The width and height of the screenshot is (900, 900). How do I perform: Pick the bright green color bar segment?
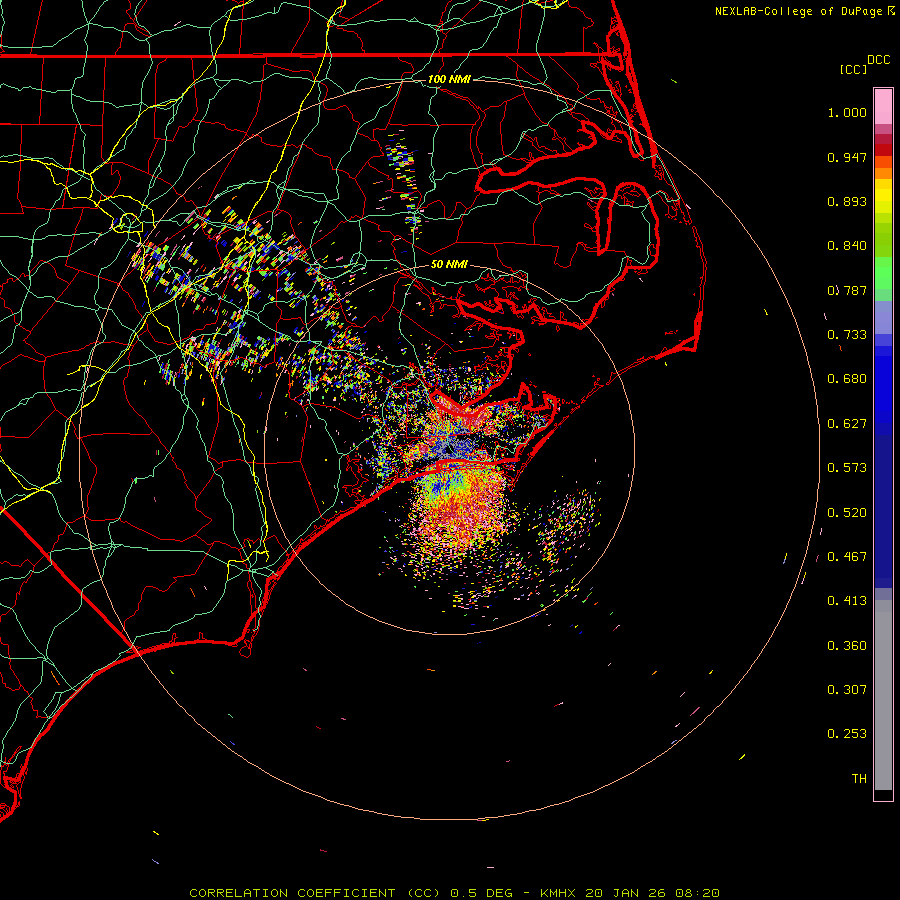point(883,273)
